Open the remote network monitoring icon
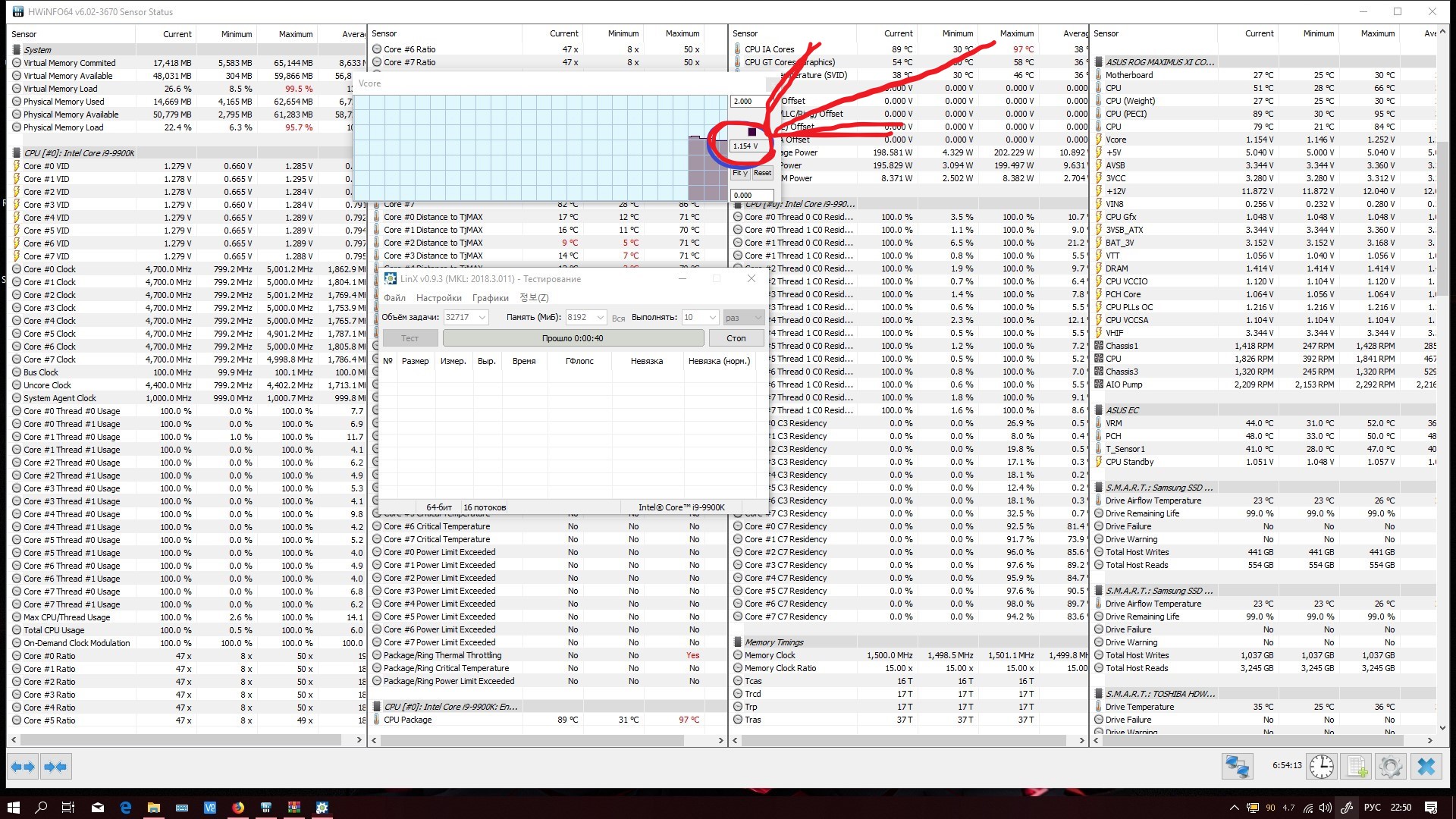This screenshot has width=1456, height=819. coord(1237,767)
